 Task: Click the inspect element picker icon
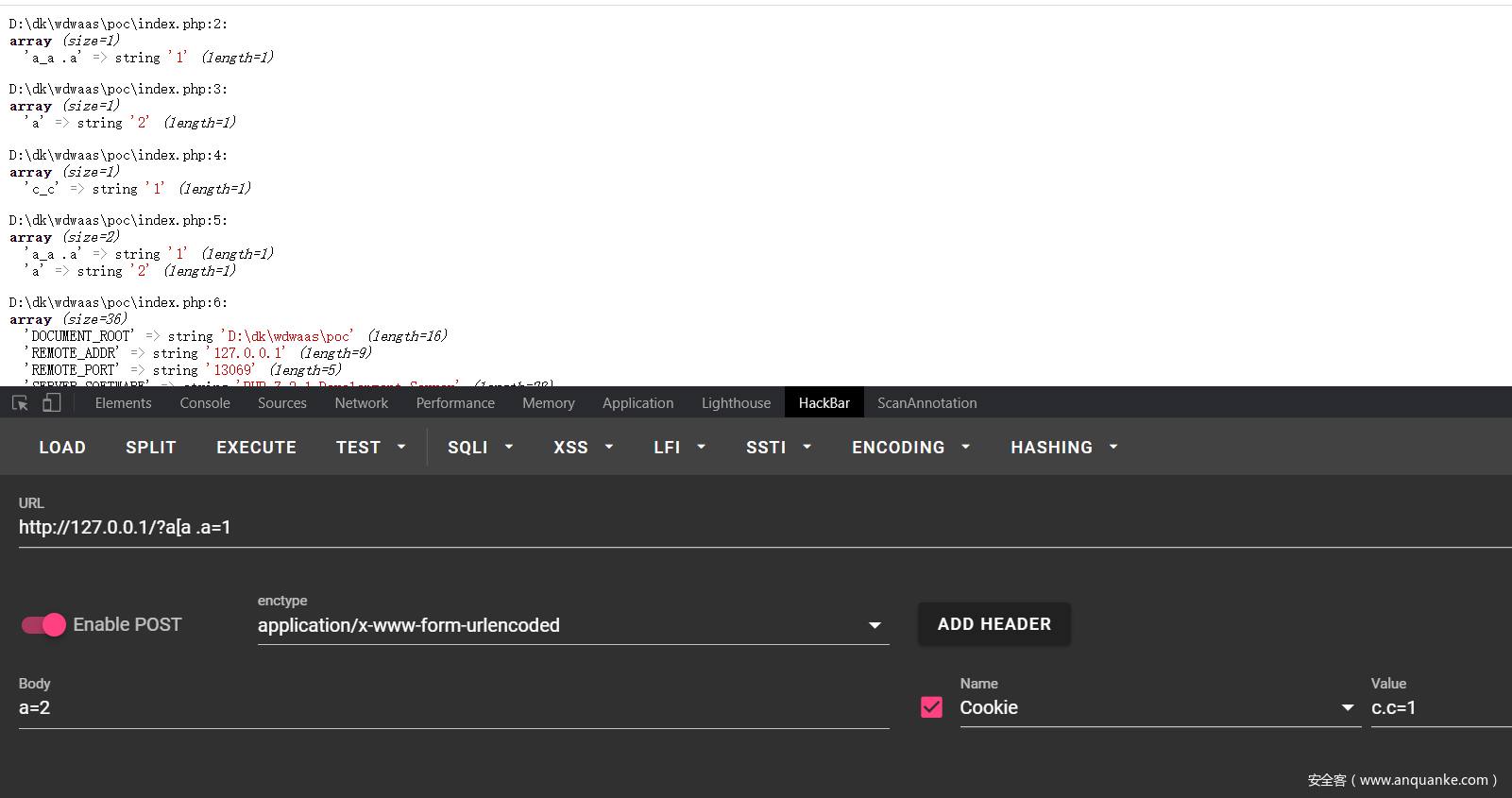click(x=20, y=403)
